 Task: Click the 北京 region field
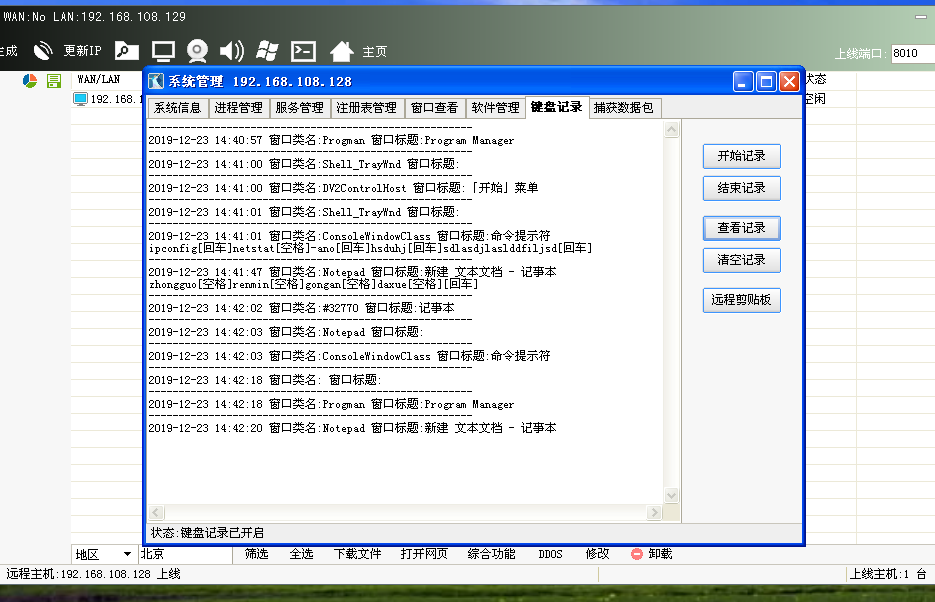(185, 554)
